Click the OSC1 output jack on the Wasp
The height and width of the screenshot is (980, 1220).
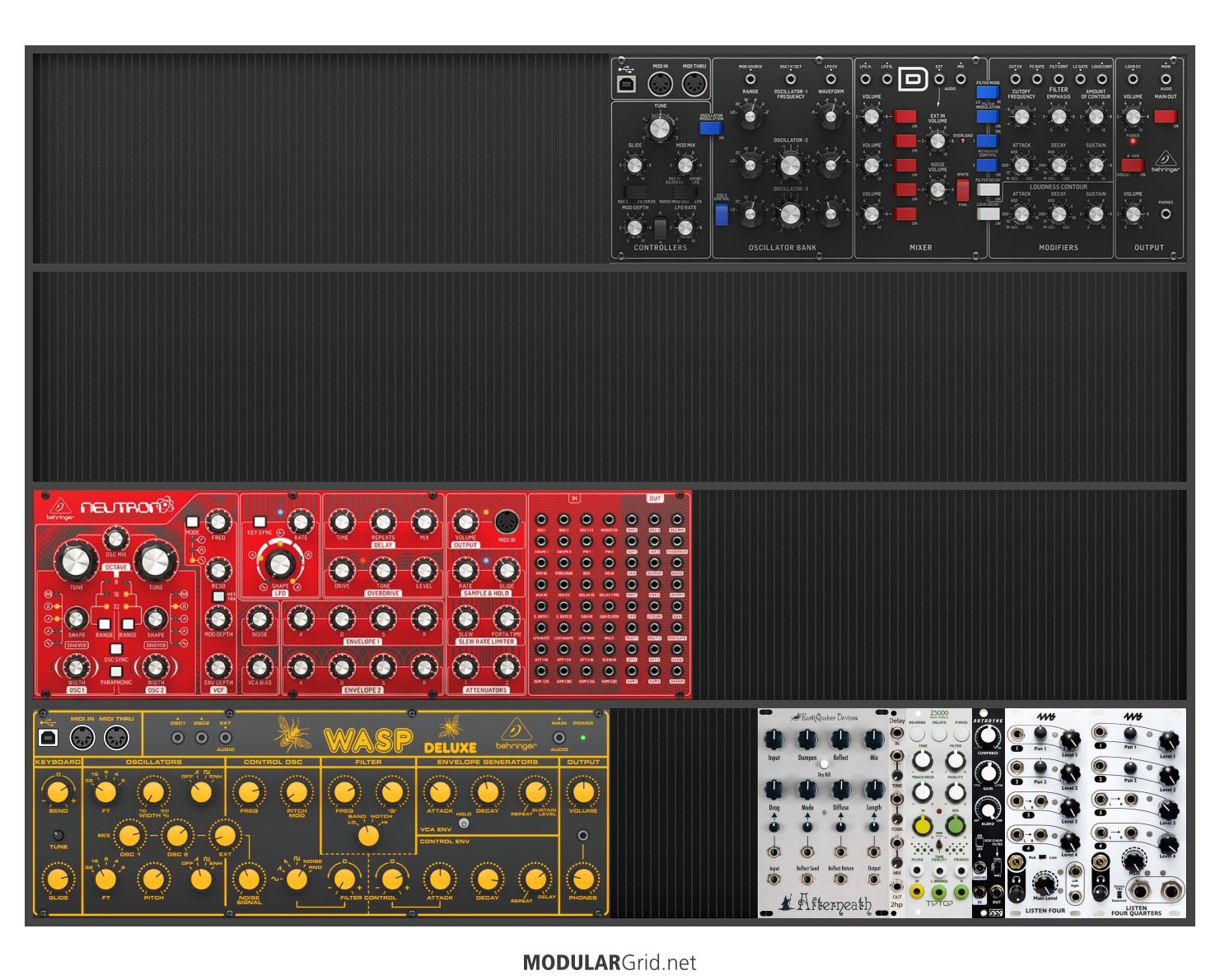pos(177,738)
